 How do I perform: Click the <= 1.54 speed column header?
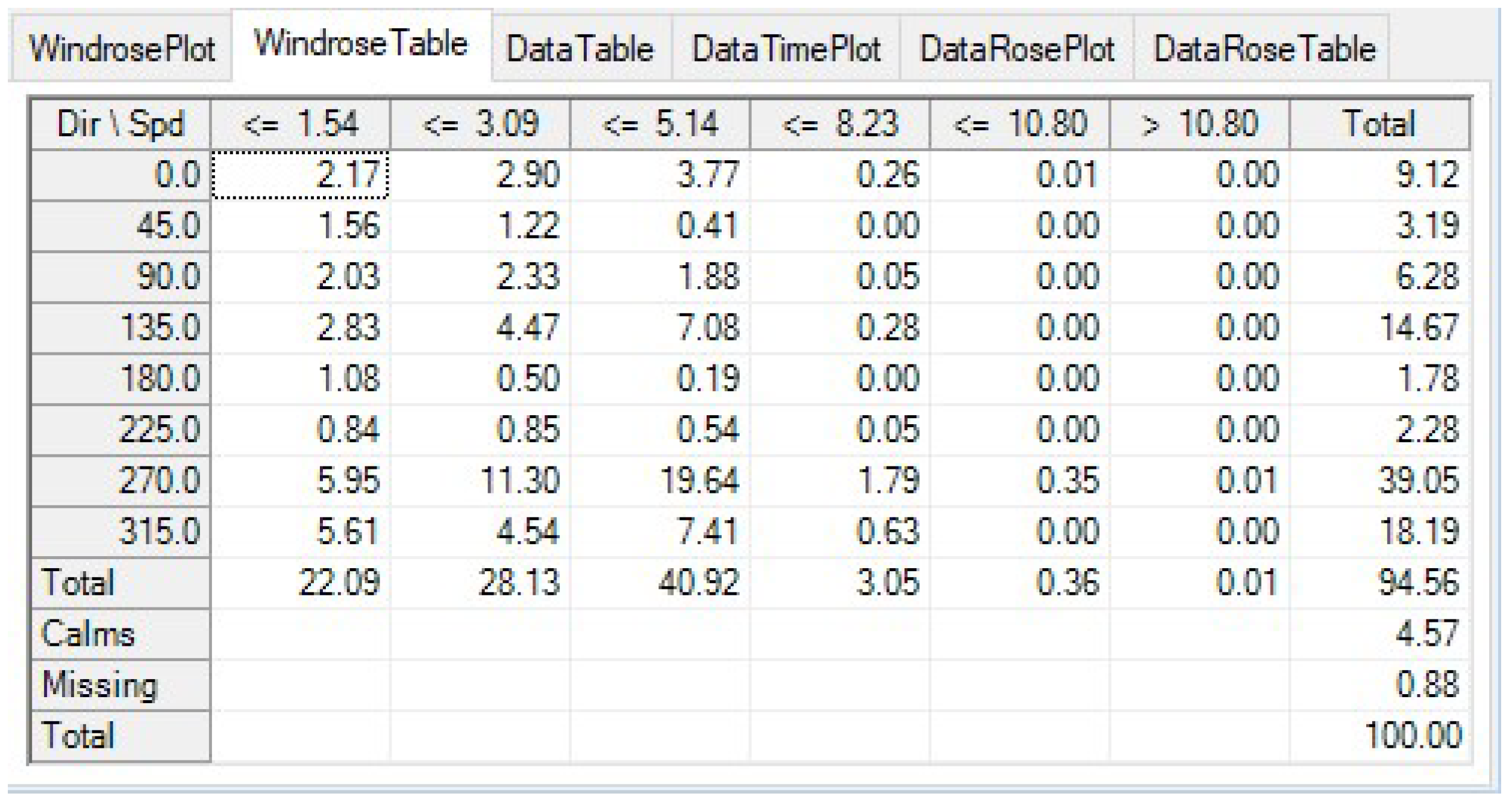tap(300, 125)
